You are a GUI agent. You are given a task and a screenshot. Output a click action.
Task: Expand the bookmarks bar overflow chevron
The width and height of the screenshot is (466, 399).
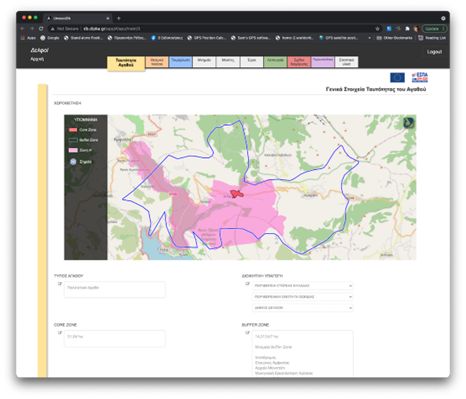(369, 38)
